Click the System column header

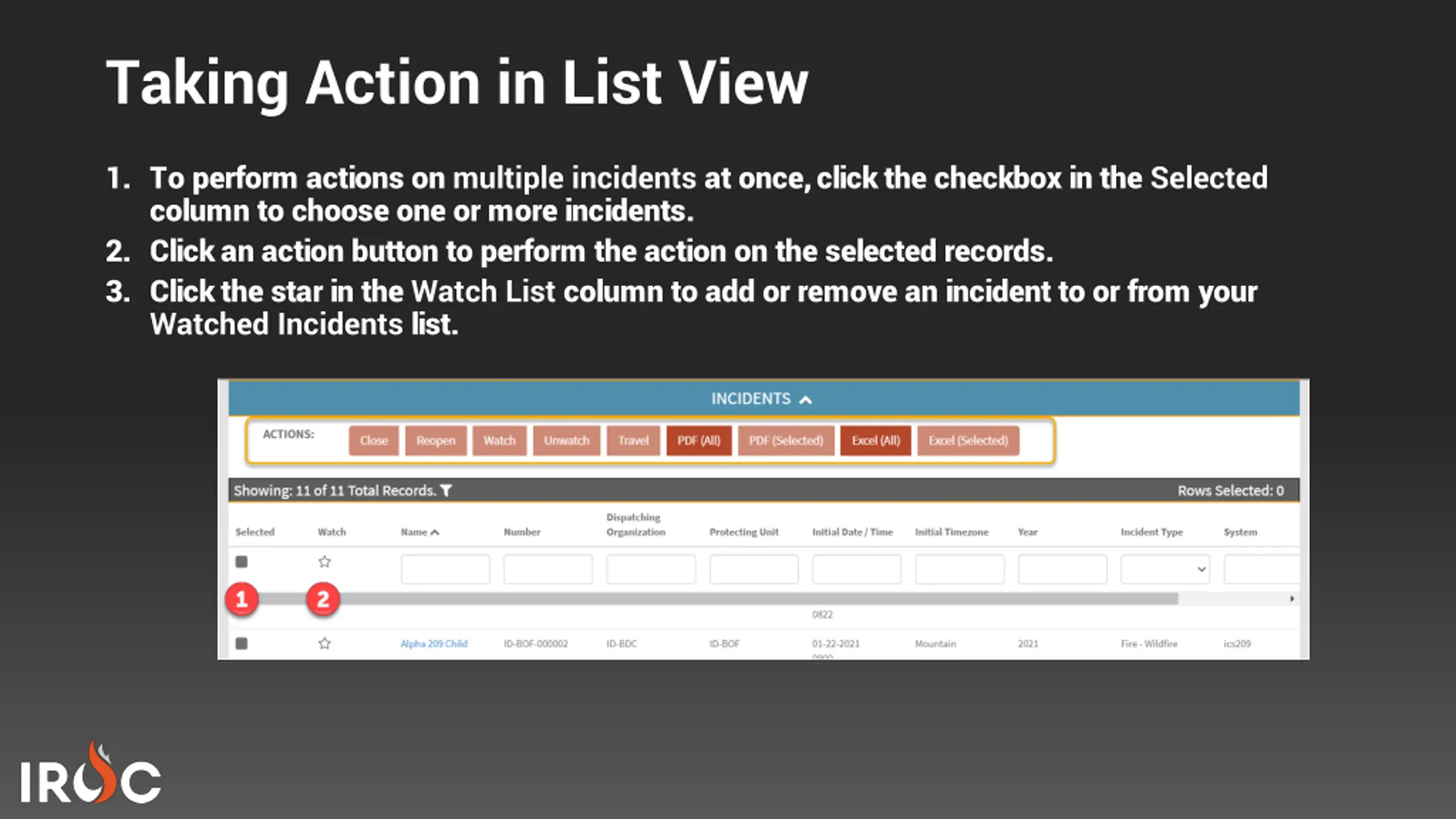click(1240, 532)
